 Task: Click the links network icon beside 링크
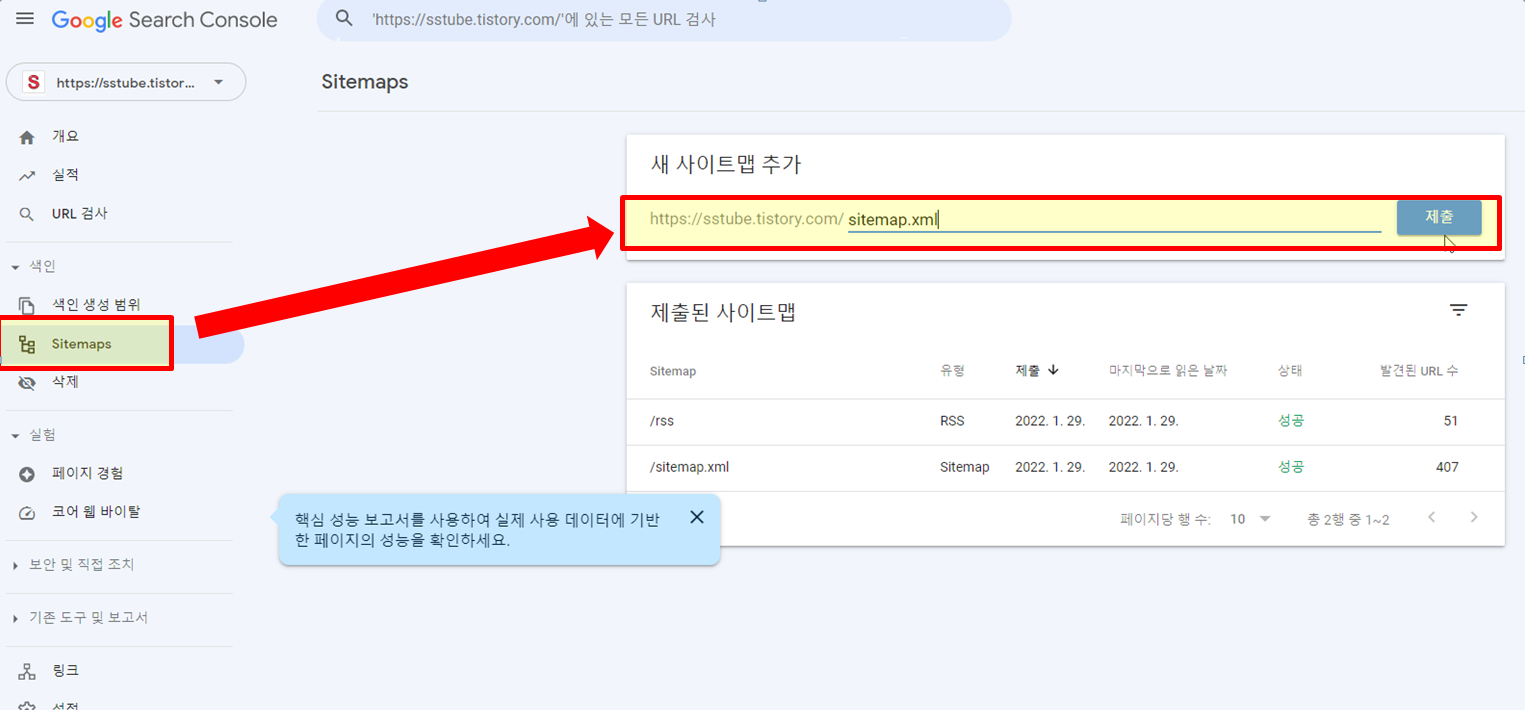(x=27, y=671)
